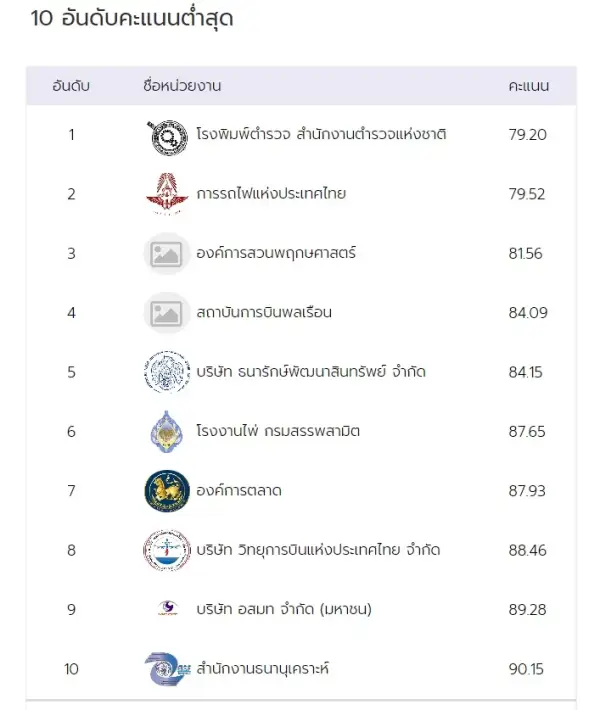Click the อสมท company logo
The width and height of the screenshot is (600, 710).
[166, 609]
